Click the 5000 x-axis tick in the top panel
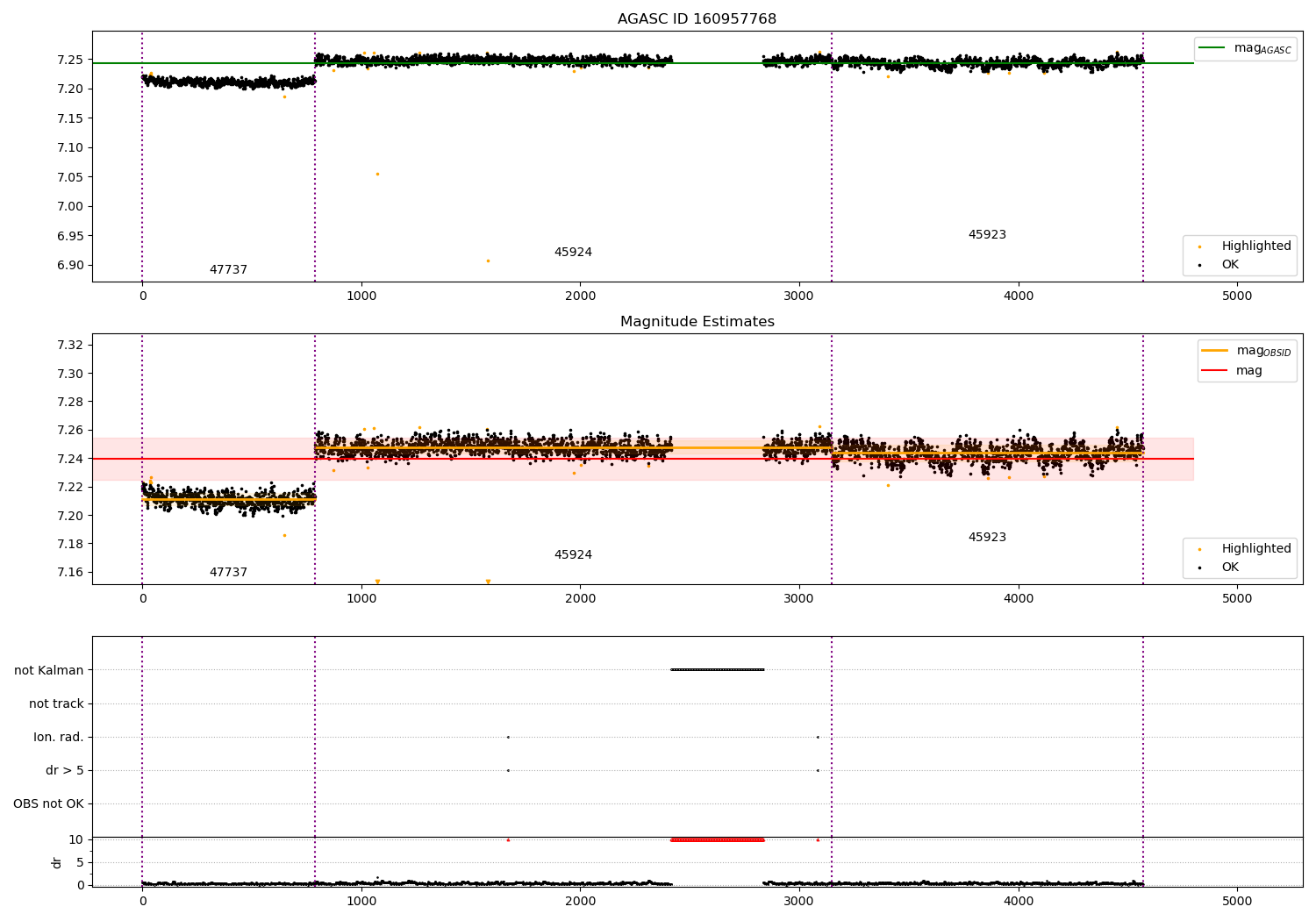 tap(1237, 296)
